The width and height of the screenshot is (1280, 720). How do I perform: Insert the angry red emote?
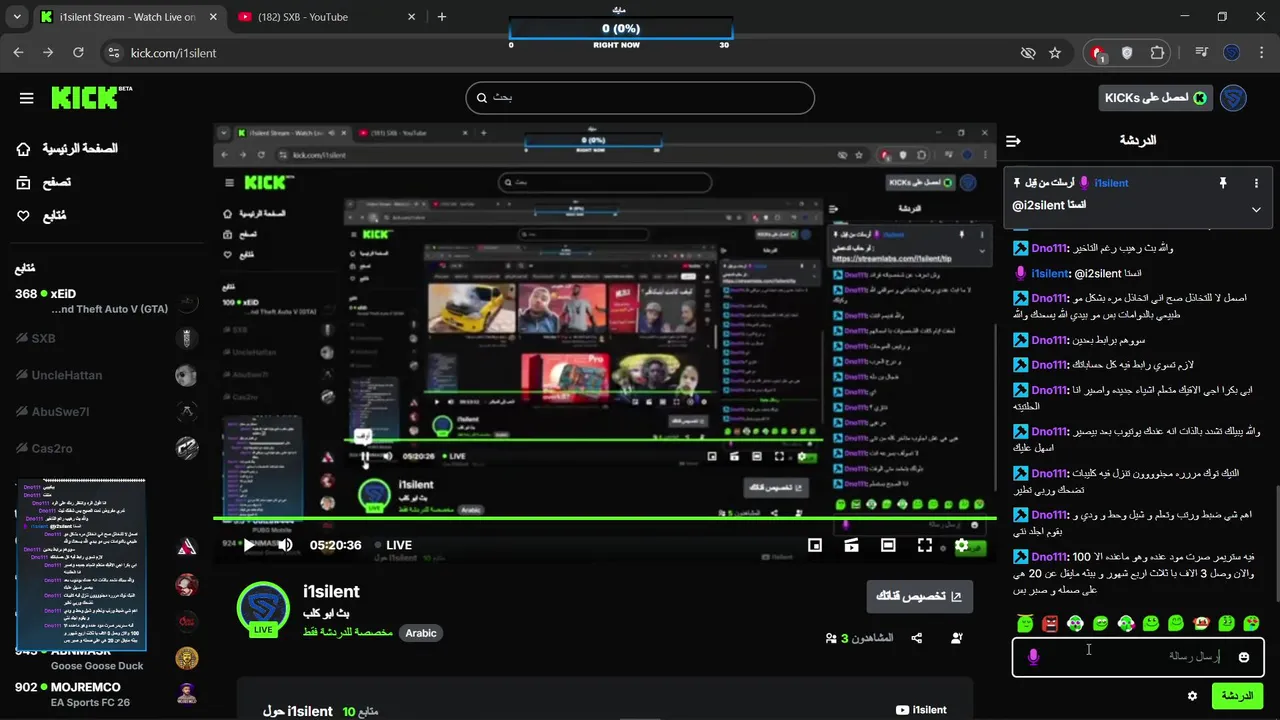[1050, 623]
